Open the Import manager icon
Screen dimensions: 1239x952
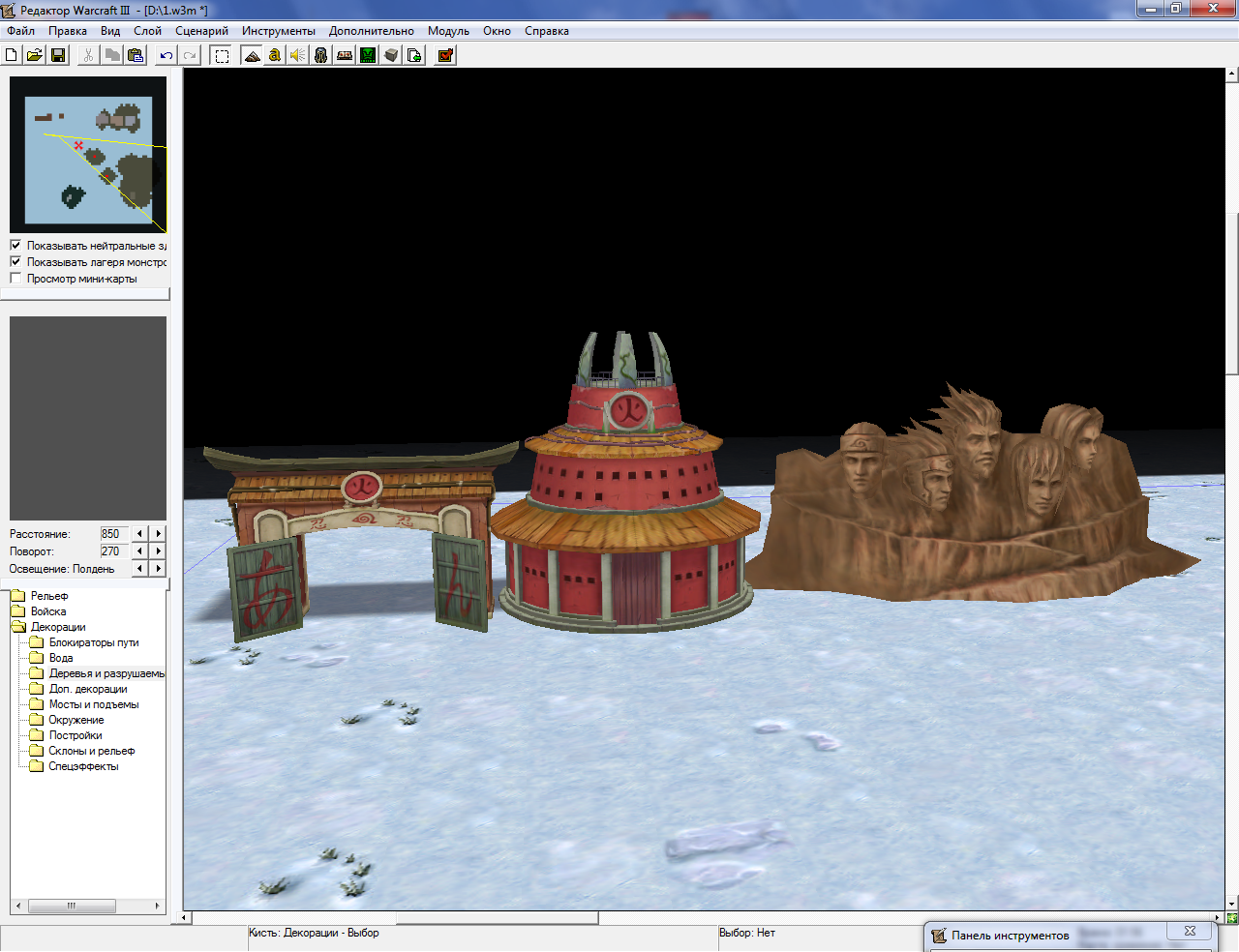414,55
